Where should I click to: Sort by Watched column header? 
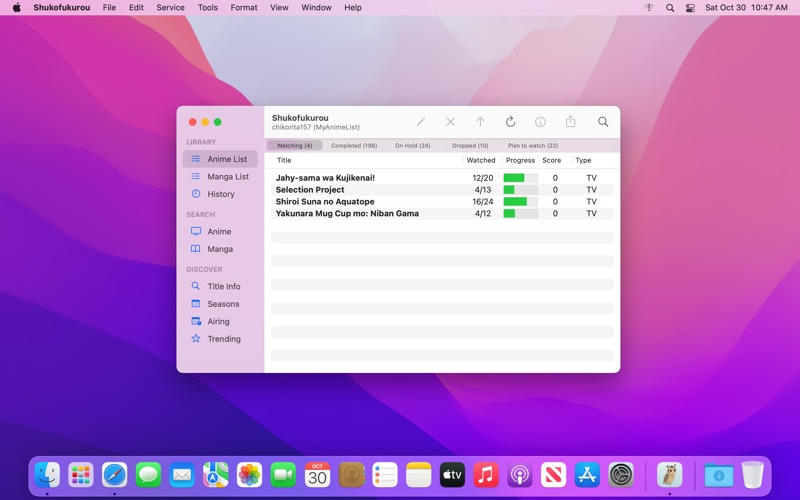click(481, 160)
